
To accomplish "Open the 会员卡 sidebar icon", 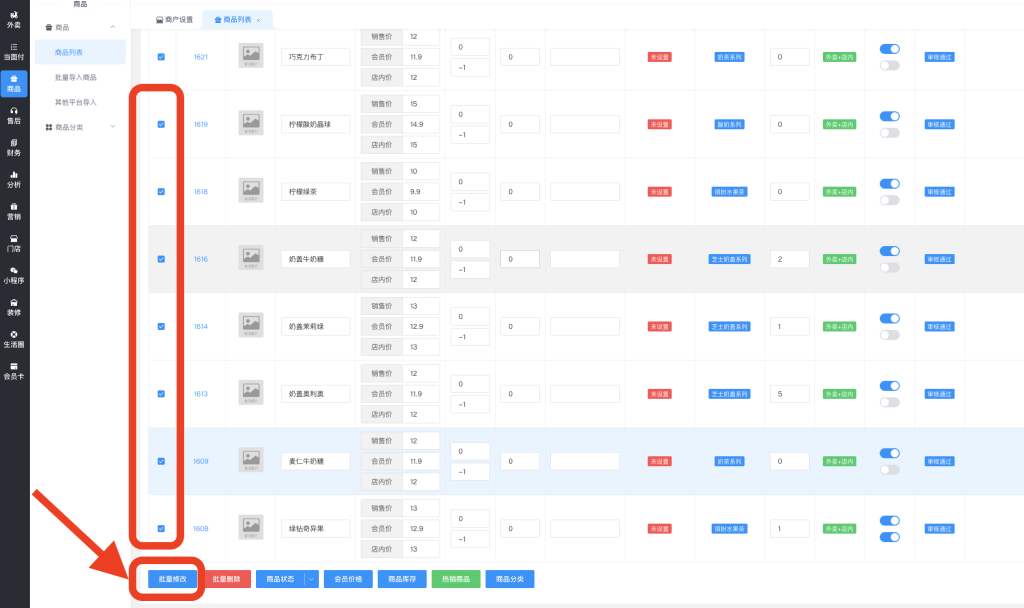I will 14,371.
